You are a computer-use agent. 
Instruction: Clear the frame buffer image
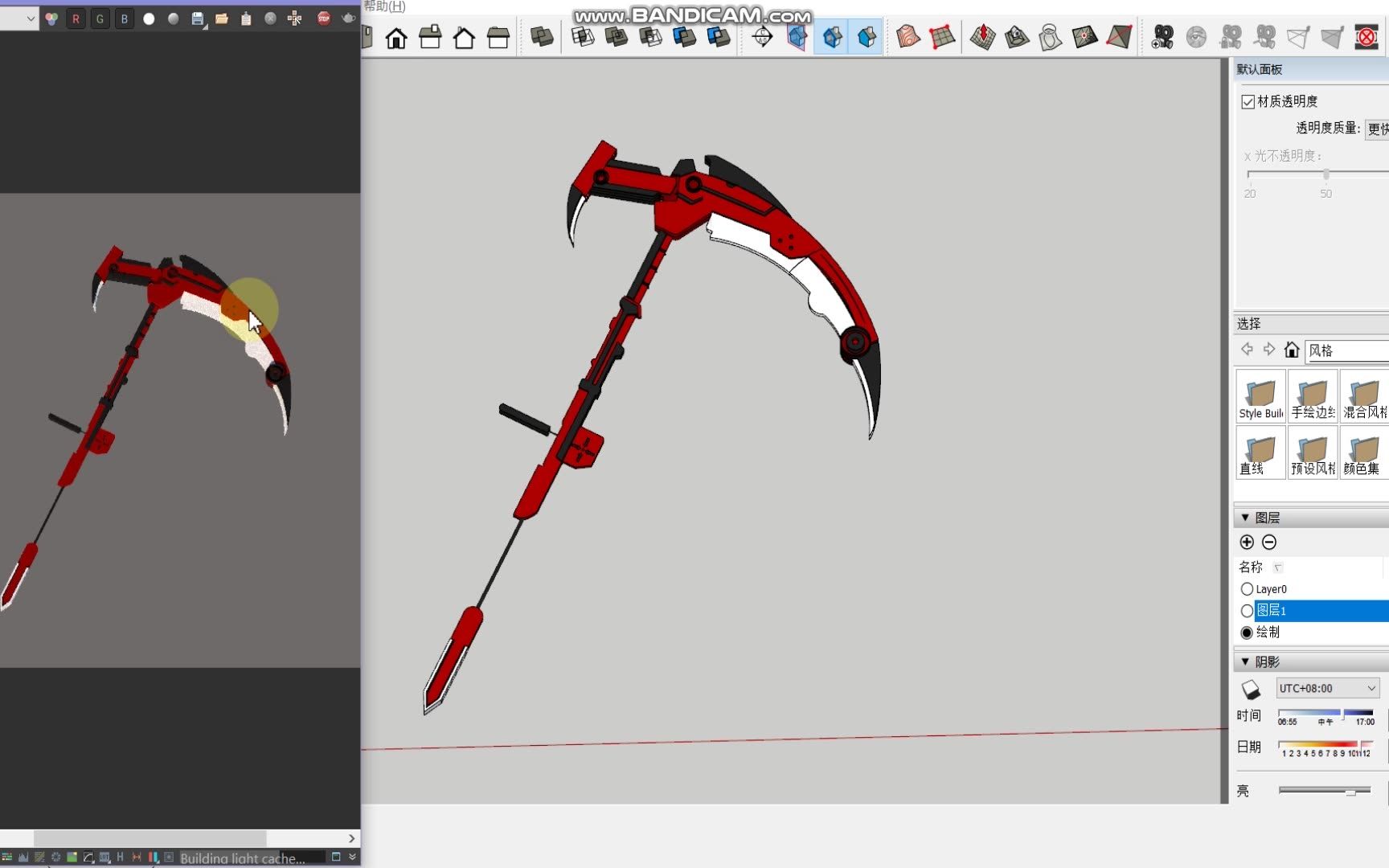(271, 18)
